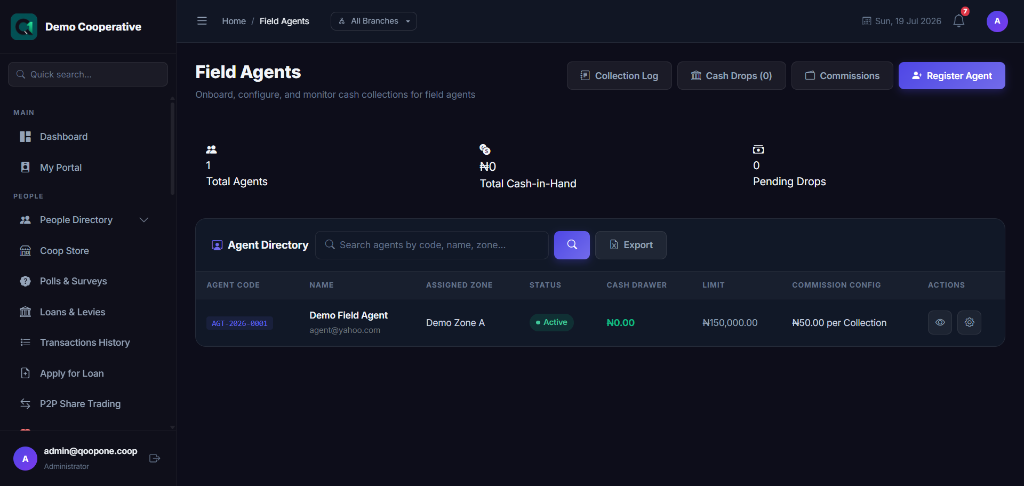
Task: Click Home breadcrumb link
Action: pyautogui.click(x=234, y=21)
